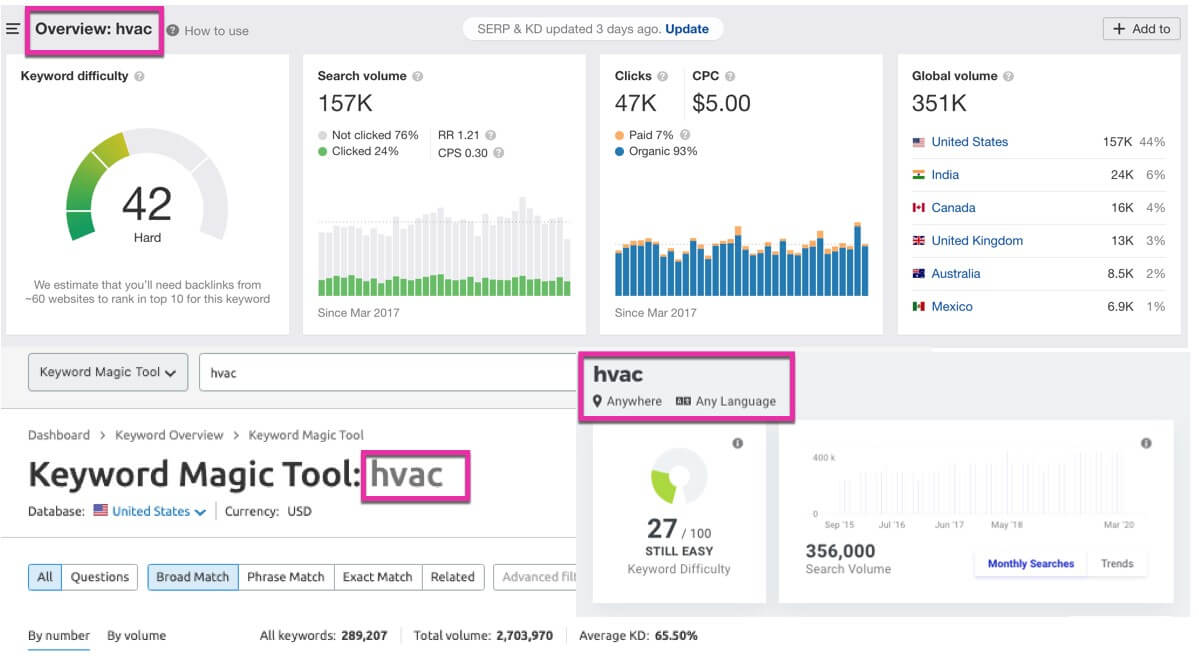This screenshot has height=669, width=1199.
Task: Click the Database United States flag icon
Action: coord(100,510)
